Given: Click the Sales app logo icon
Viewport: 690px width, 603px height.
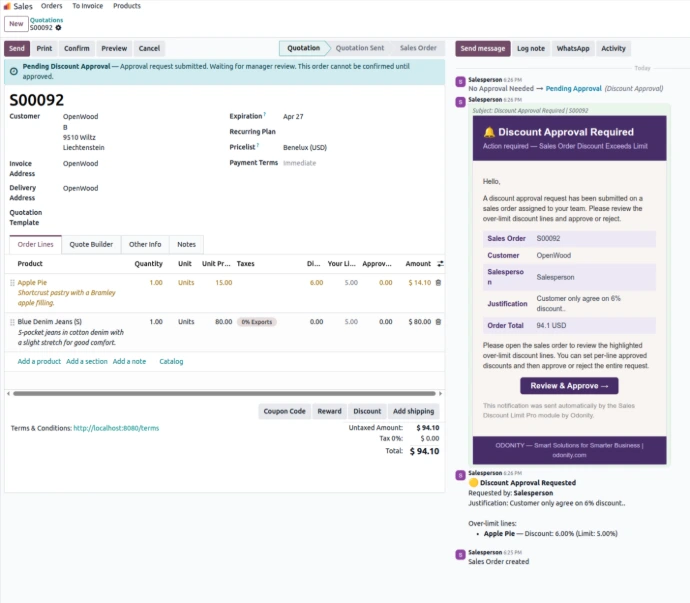Looking at the screenshot, I should (7, 6).
